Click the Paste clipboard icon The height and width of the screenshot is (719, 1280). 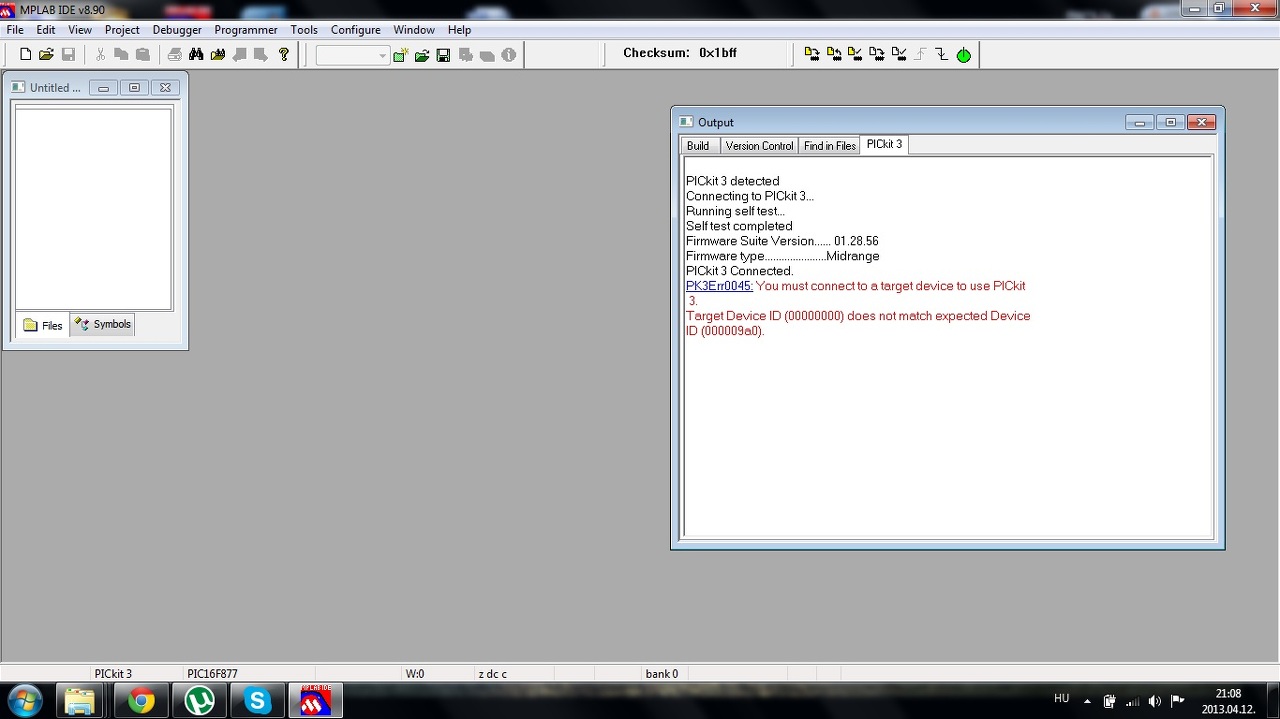143,55
